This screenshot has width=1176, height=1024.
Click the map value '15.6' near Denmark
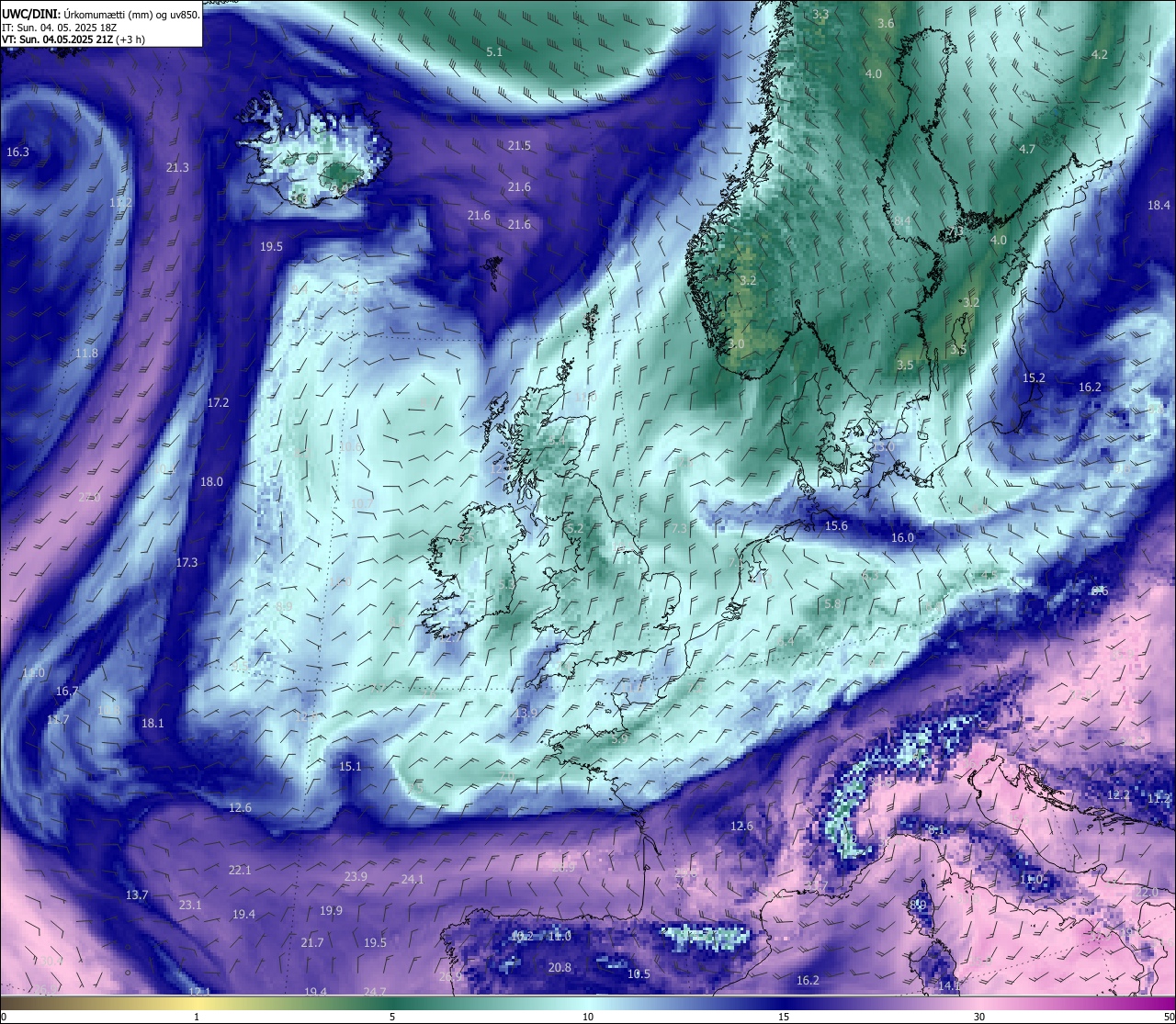836,526
